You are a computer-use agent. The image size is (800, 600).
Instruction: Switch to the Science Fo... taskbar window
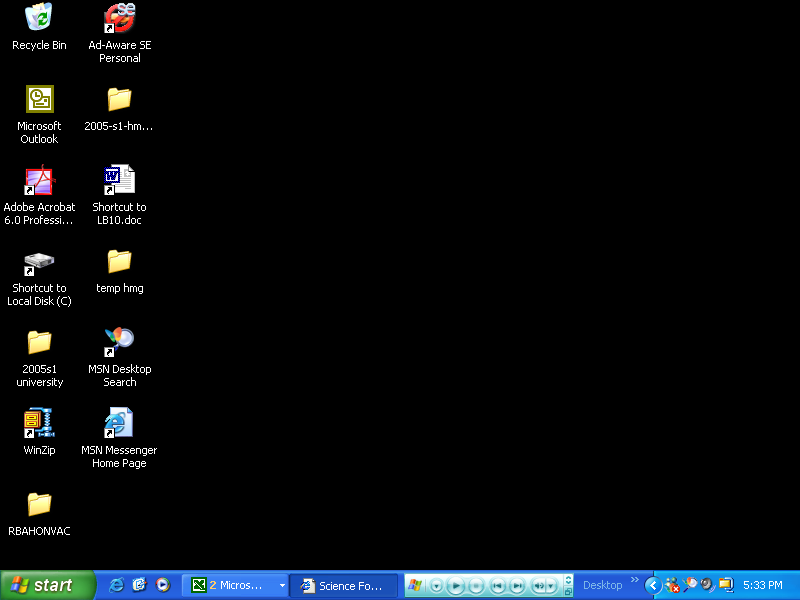tap(343, 586)
